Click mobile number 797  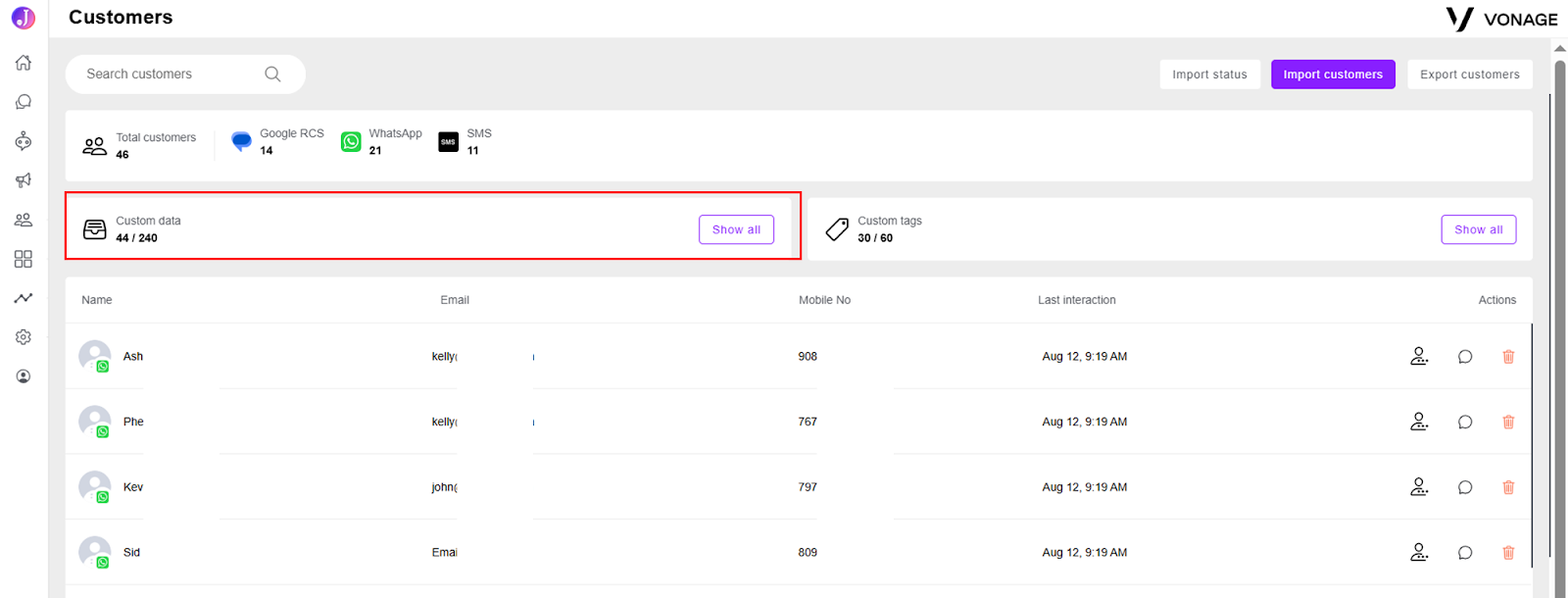click(x=808, y=487)
